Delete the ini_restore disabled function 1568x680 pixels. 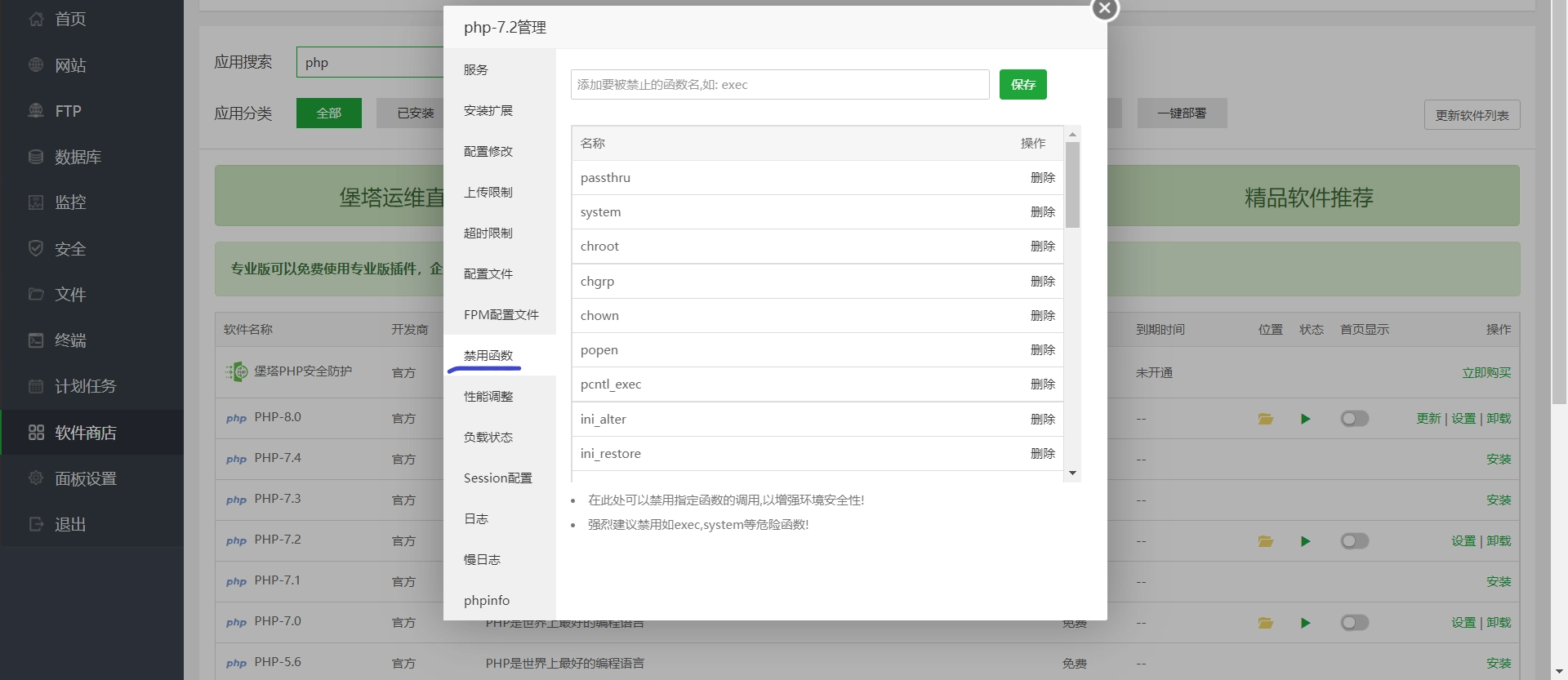1043,453
